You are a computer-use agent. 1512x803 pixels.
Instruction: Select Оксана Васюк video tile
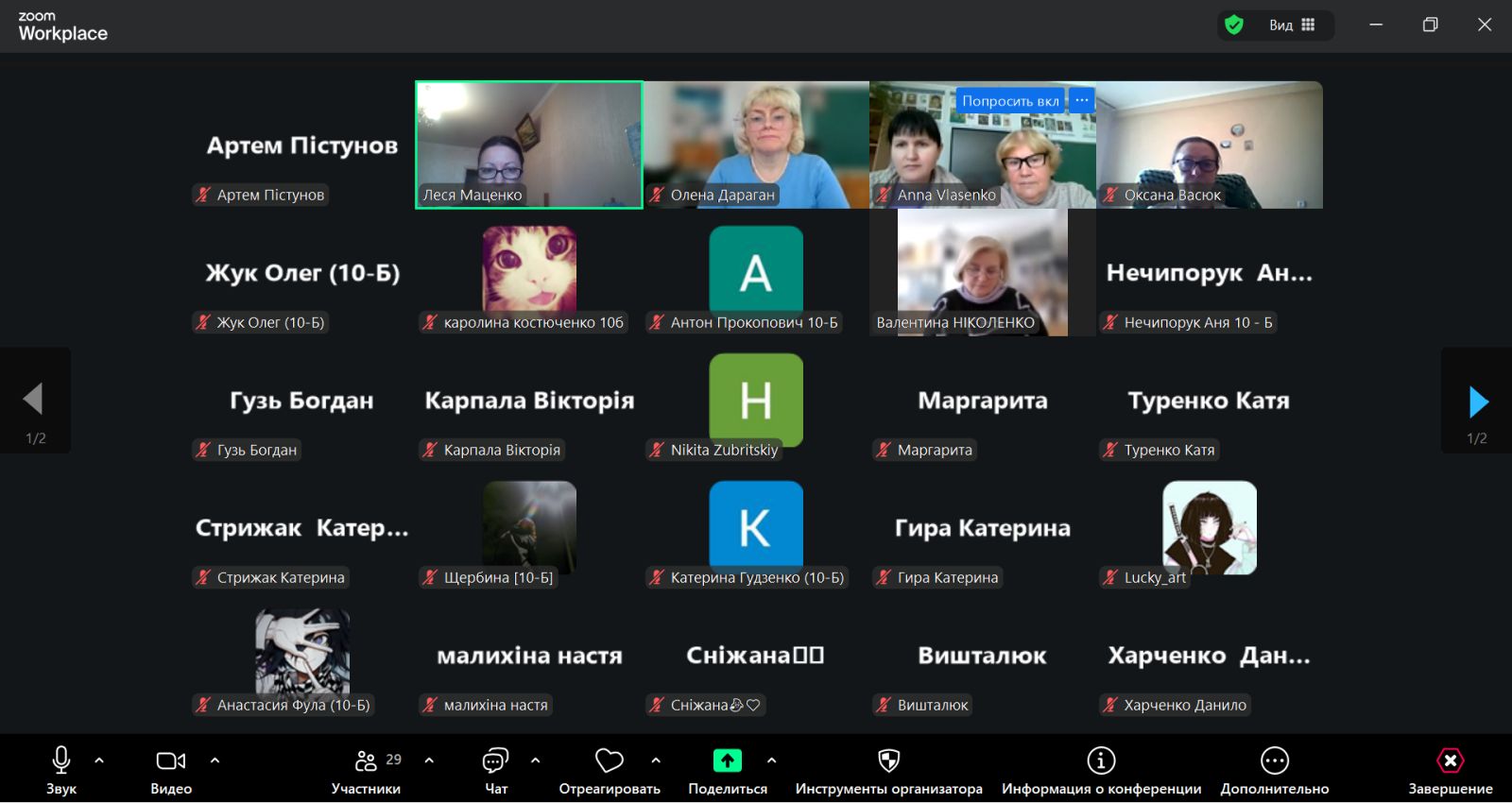pos(1210,145)
